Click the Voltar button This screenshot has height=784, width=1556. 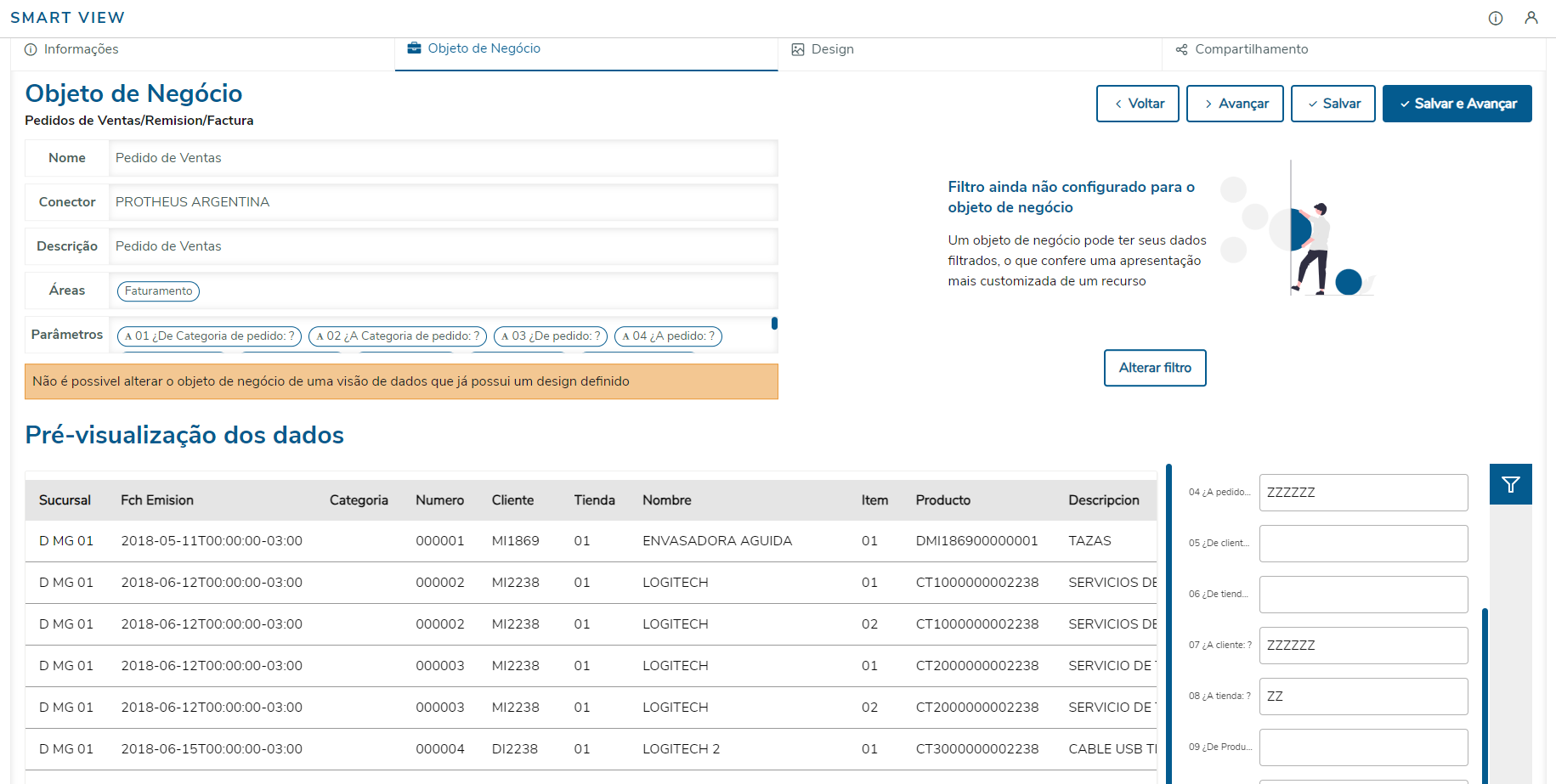point(1137,104)
